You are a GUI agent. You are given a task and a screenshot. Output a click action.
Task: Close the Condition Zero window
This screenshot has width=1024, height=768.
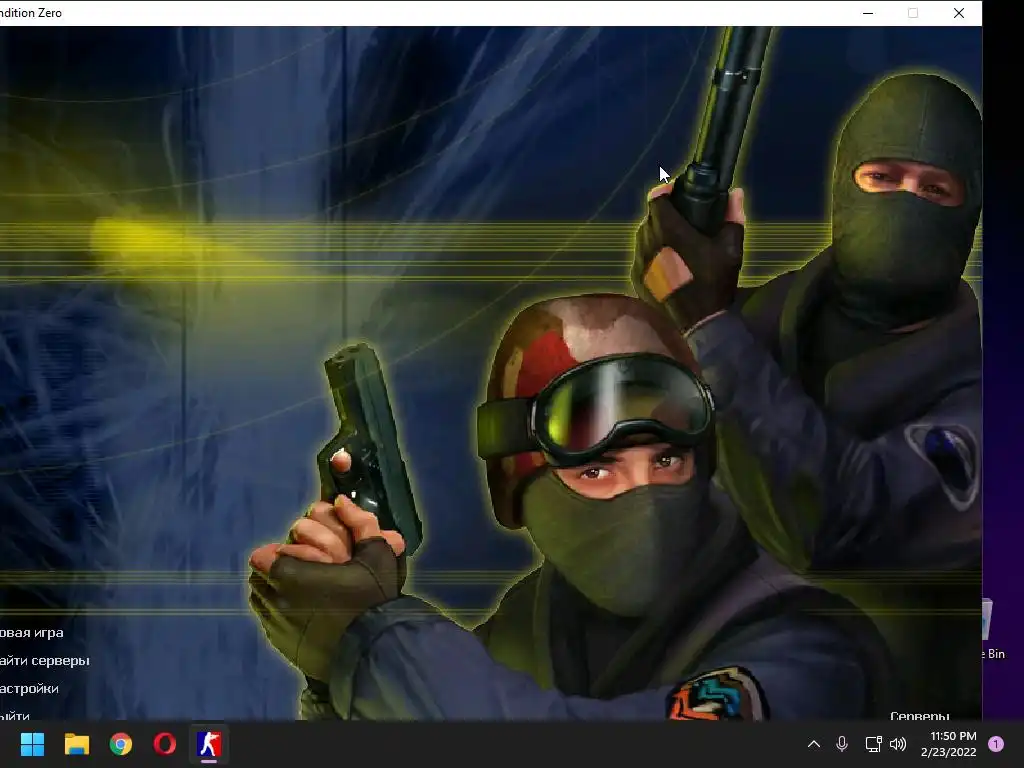959,13
